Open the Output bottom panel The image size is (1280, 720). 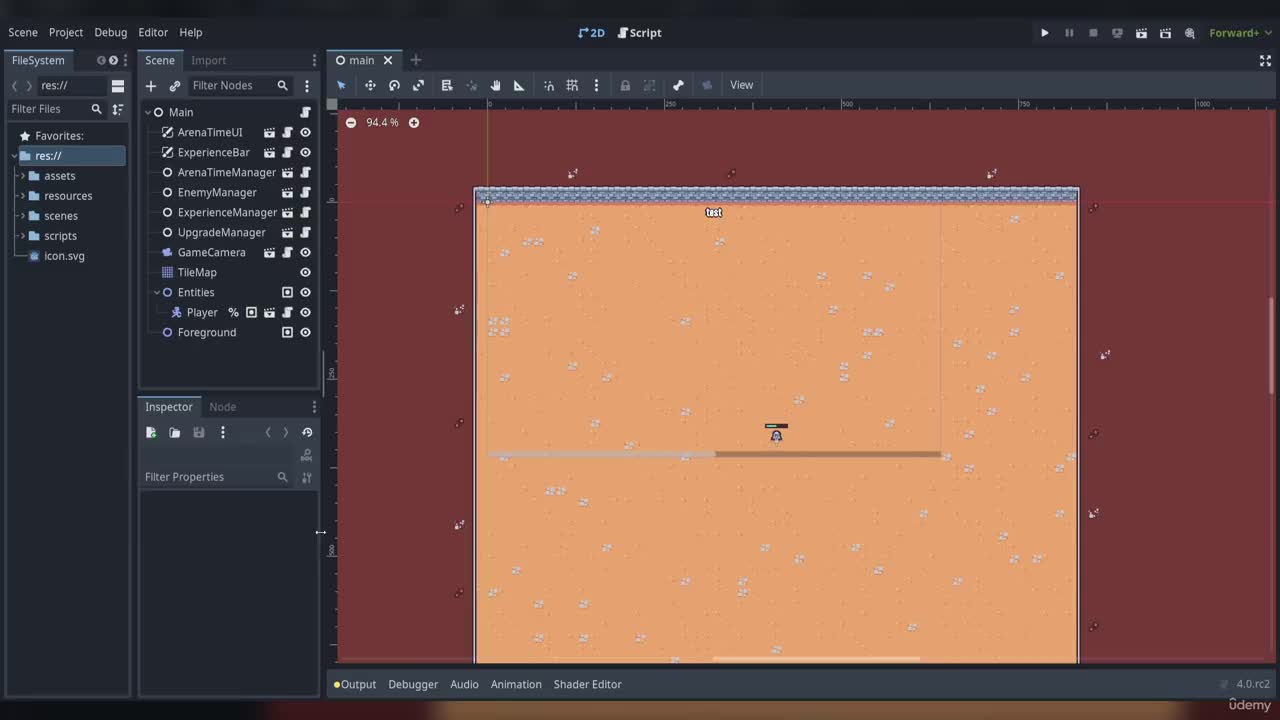pos(355,685)
